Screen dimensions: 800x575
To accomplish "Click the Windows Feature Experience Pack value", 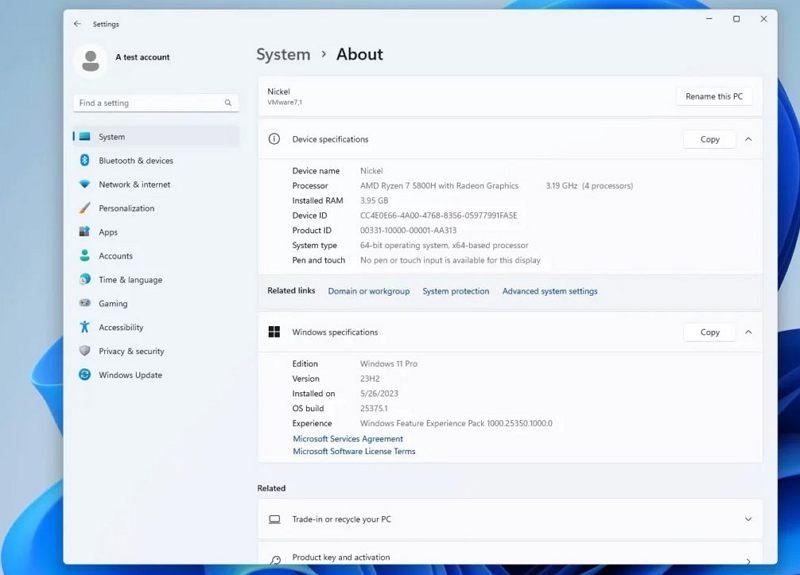I will [x=456, y=423].
